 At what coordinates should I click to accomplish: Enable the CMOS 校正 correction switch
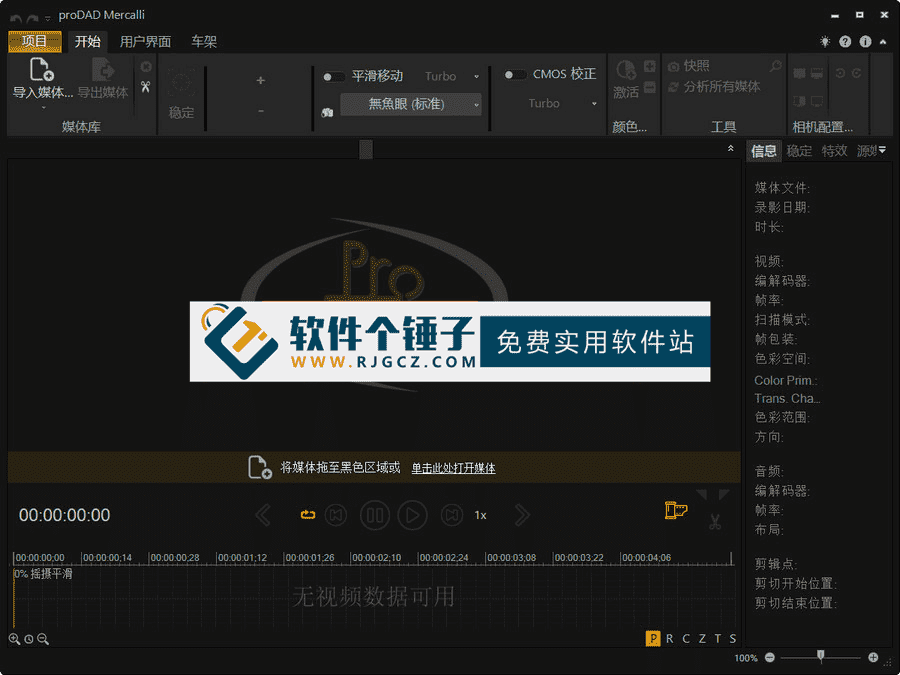[514, 73]
